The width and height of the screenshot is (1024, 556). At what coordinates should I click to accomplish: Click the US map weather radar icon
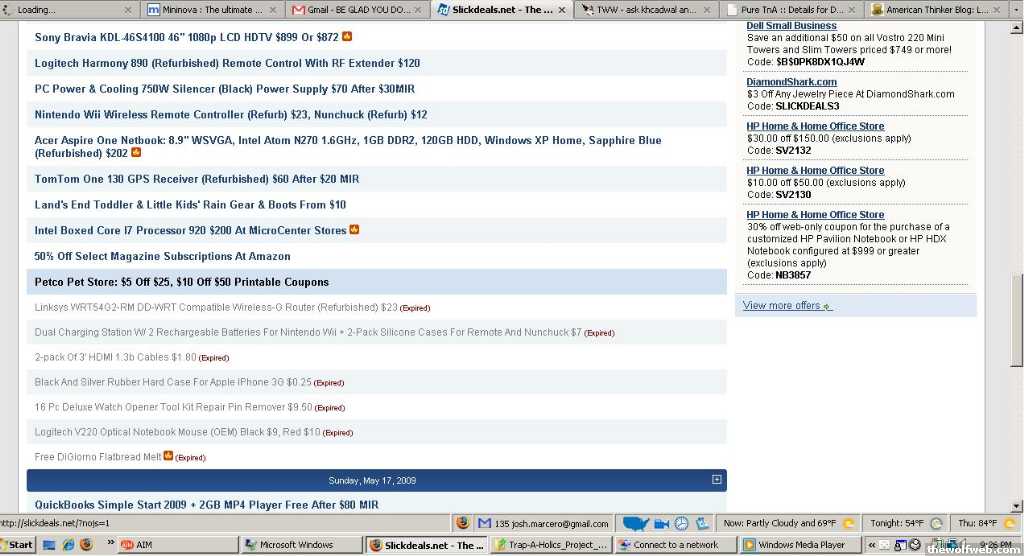(x=635, y=523)
